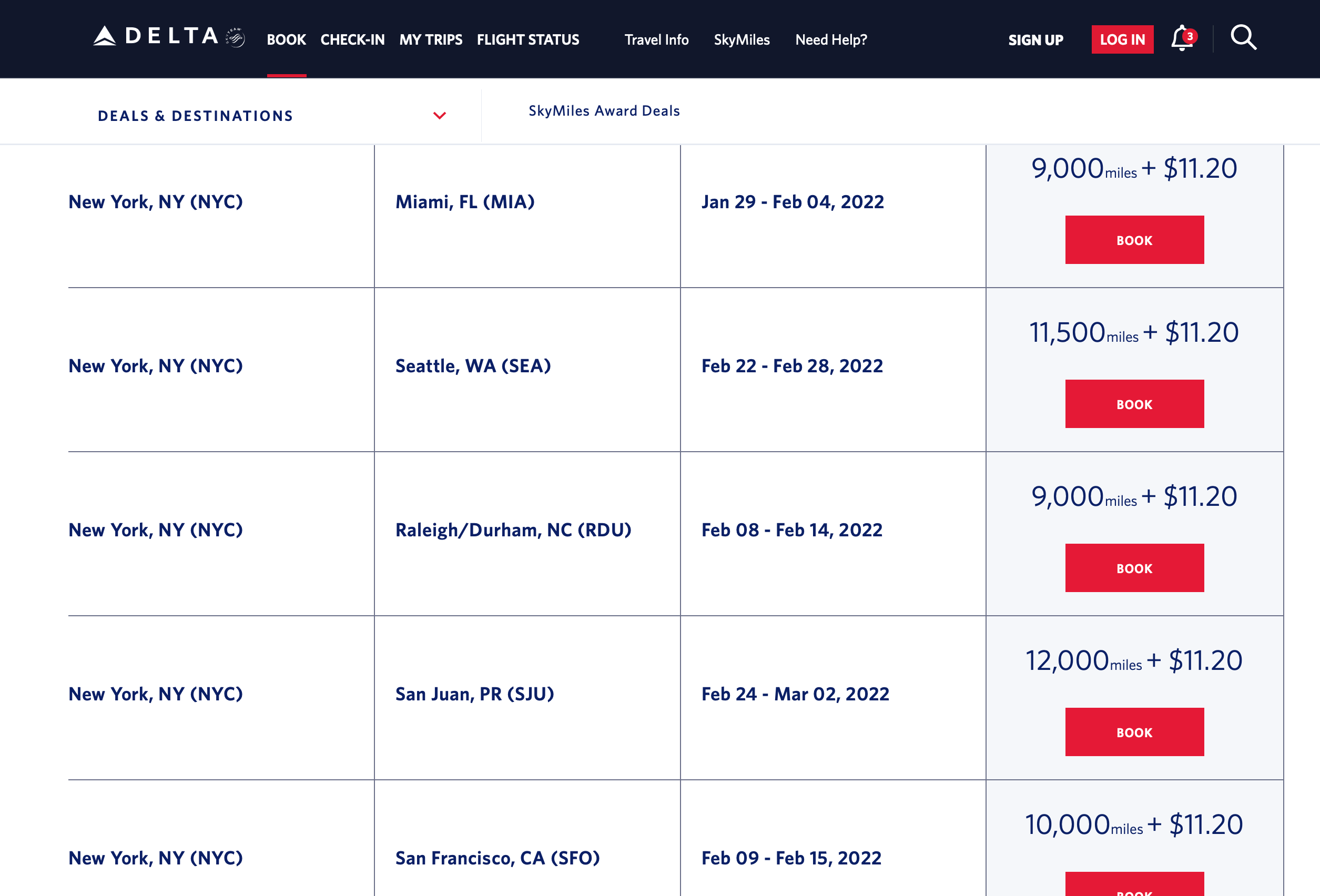Book the Raleigh/Durham award flight

click(x=1134, y=568)
